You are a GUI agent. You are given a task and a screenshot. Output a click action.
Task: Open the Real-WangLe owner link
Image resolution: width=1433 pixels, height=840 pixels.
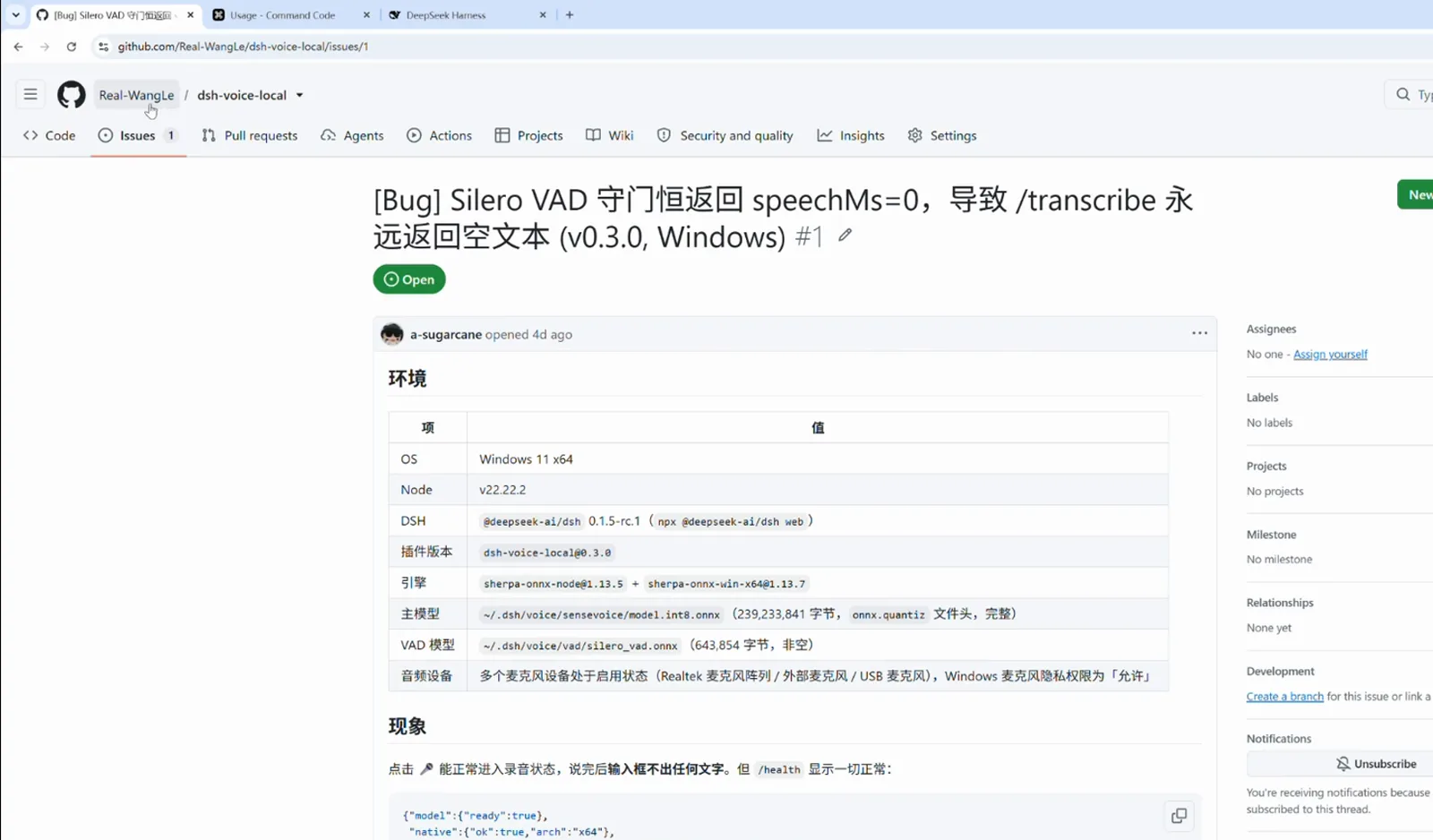[136, 95]
